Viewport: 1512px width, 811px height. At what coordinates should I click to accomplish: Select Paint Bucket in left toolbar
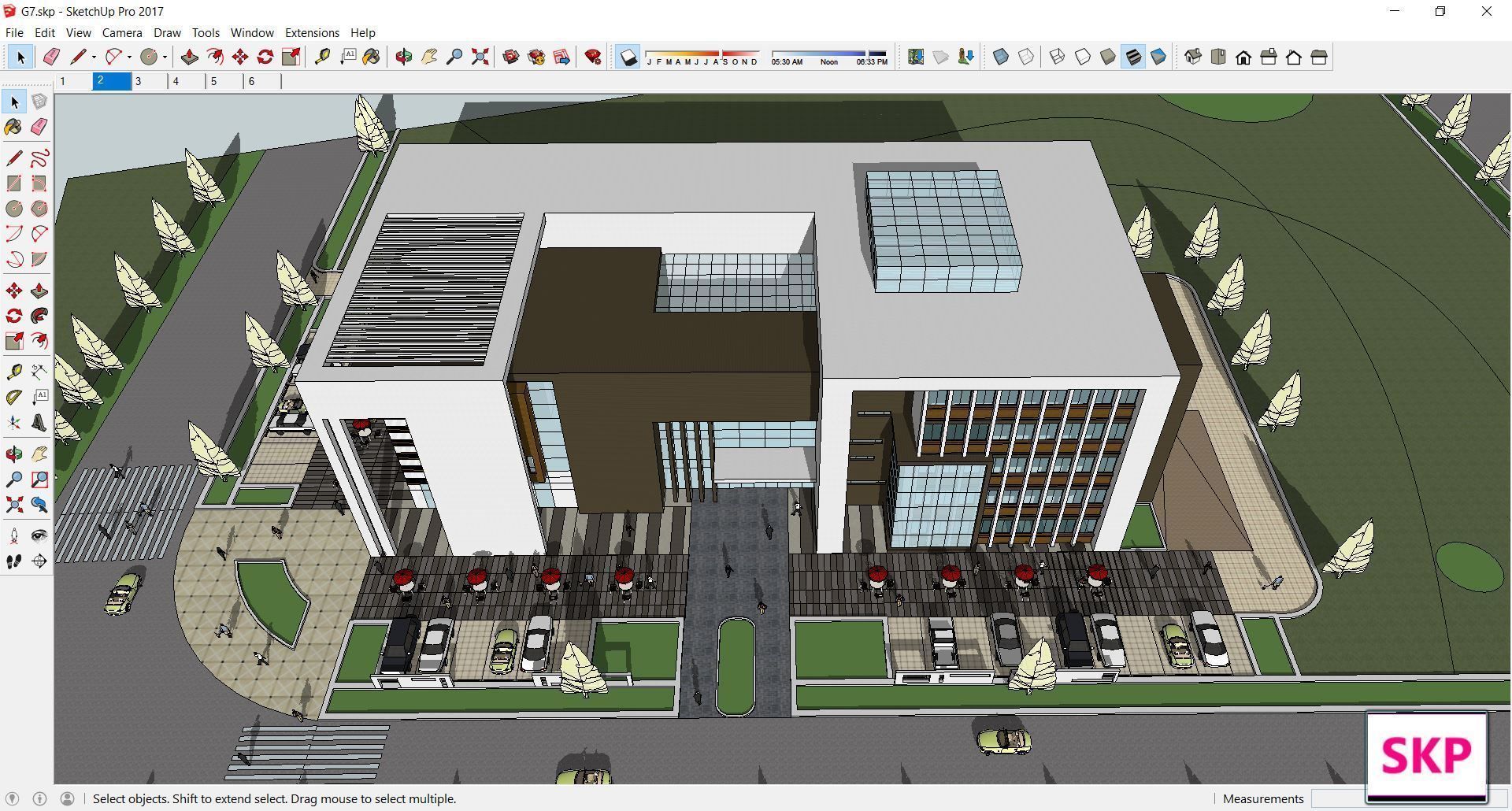pos(14,127)
